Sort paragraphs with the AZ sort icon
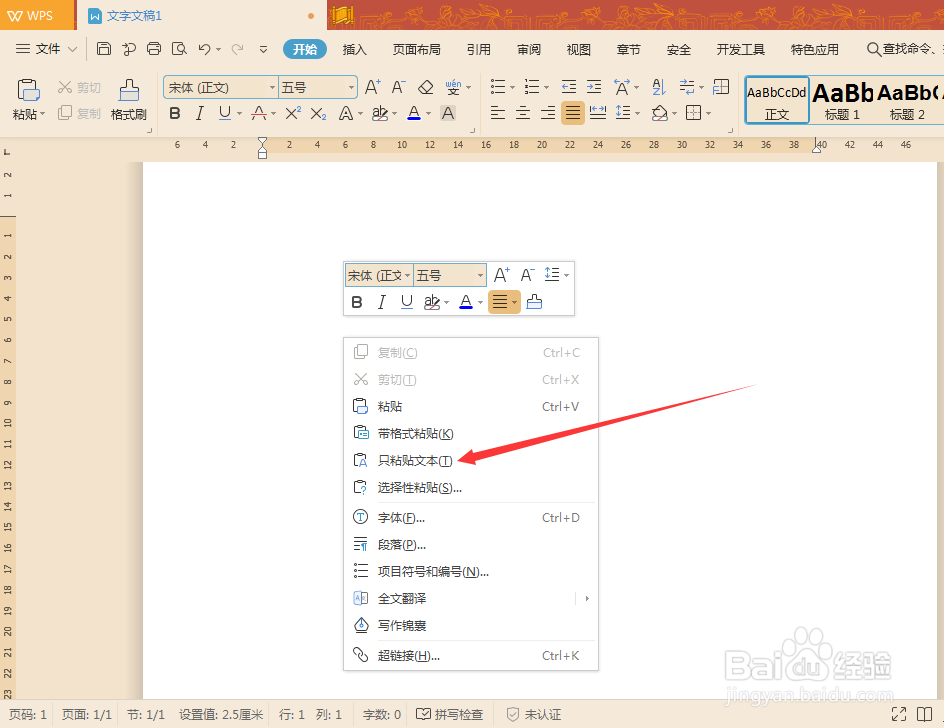This screenshot has height=728, width=944. click(x=658, y=86)
